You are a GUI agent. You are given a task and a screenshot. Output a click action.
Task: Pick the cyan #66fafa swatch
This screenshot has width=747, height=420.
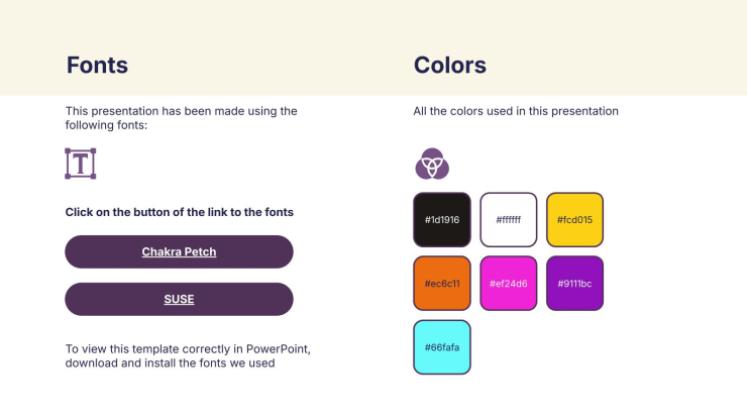[x=442, y=347]
